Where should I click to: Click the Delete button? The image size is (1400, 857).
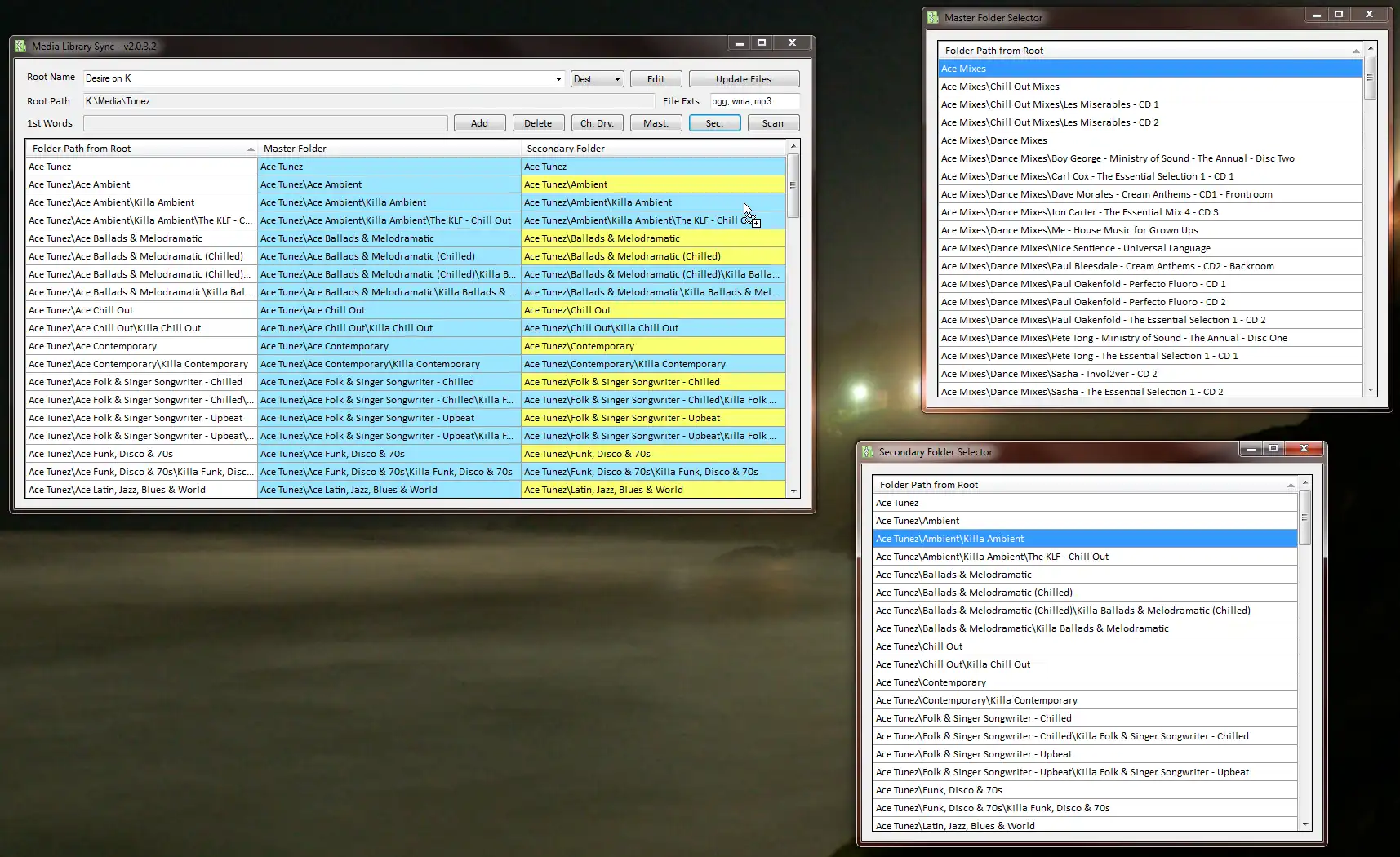point(538,123)
